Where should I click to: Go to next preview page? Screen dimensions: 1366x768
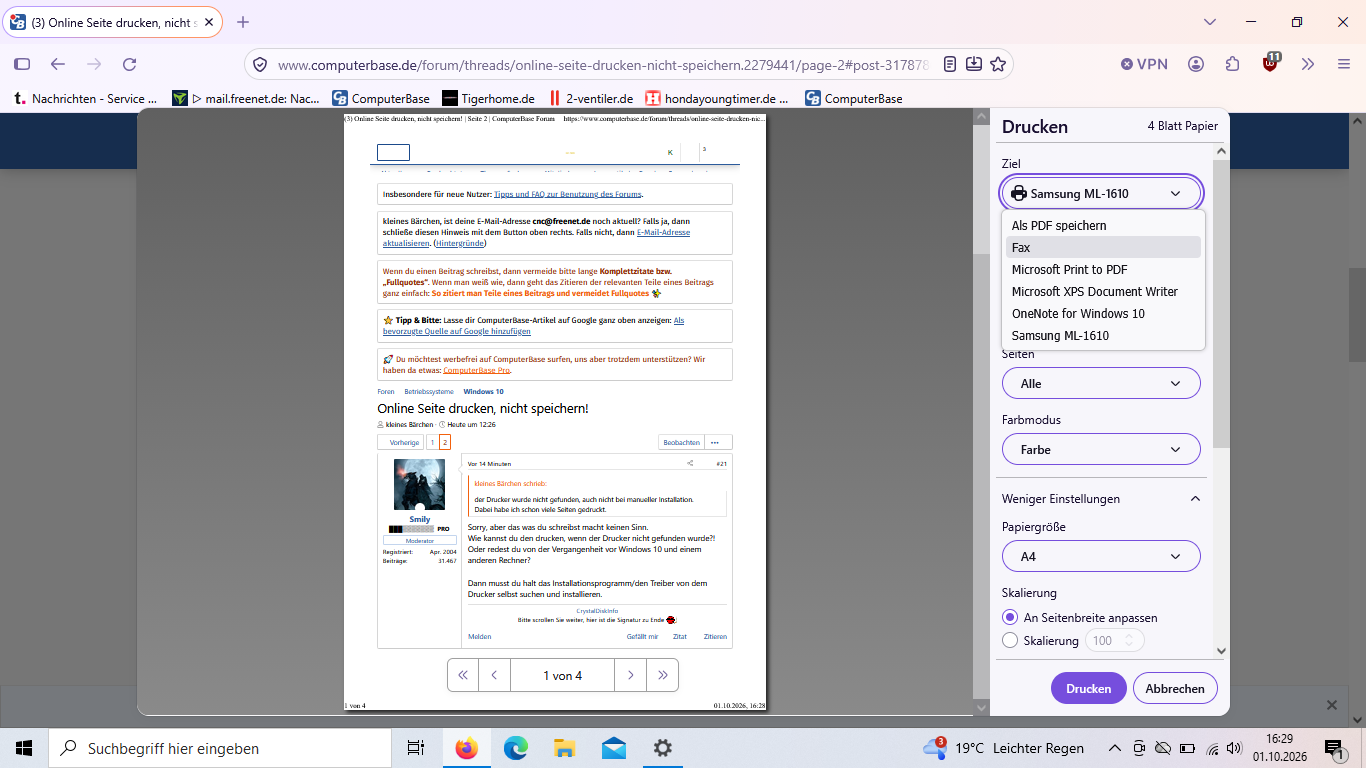(631, 676)
